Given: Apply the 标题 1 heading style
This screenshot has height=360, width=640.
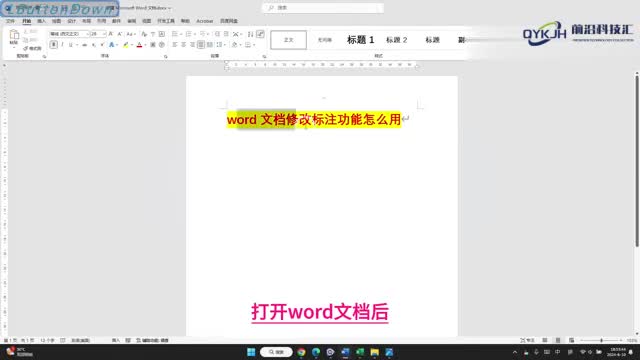Looking at the screenshot, I should click(x=360, y=40).
